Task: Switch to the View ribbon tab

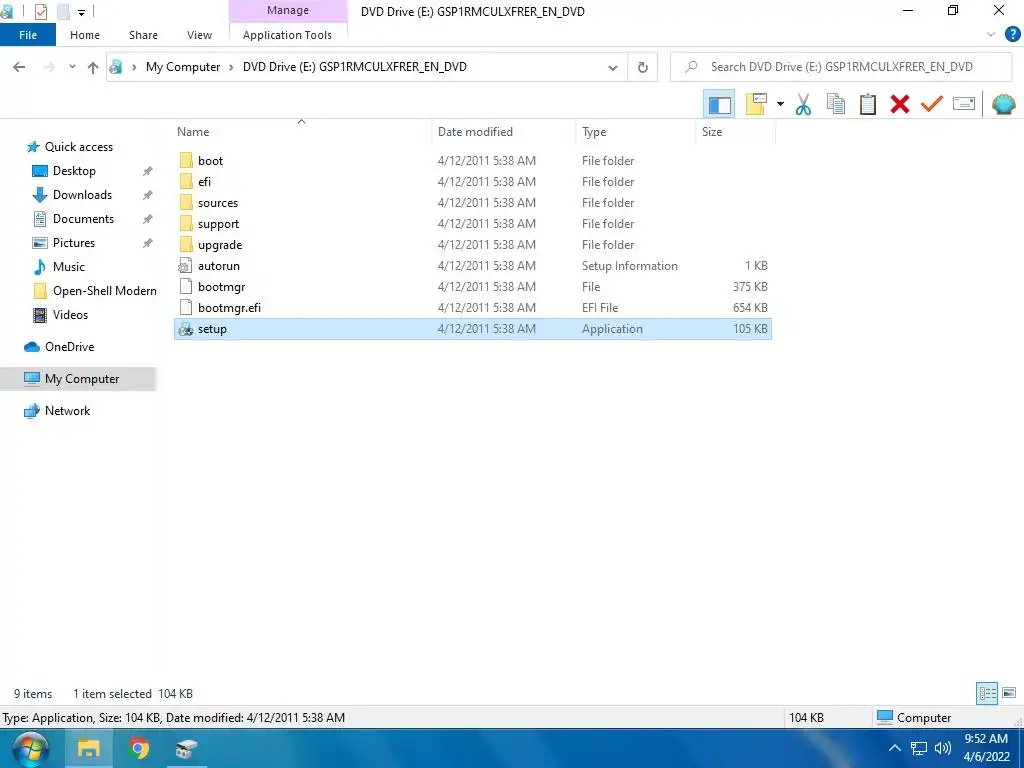Action: 199,35
